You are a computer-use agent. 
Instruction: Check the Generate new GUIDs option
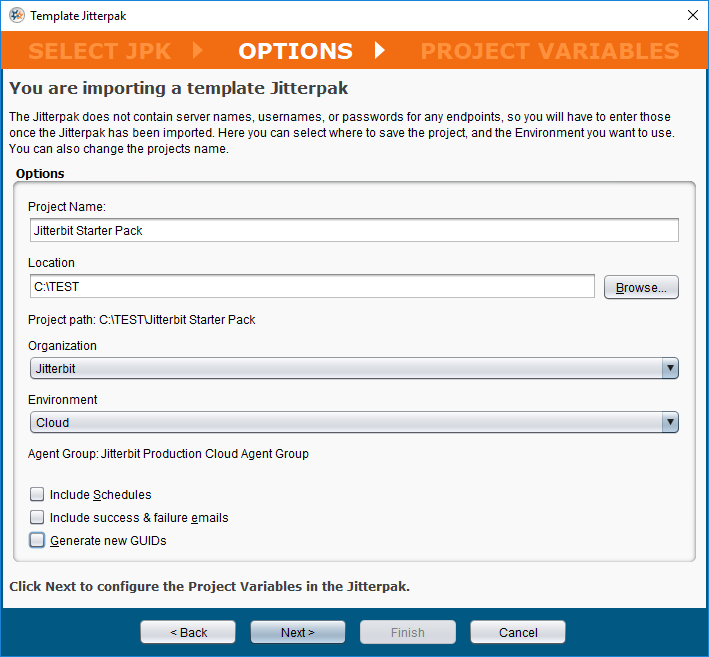coord(38,541)
